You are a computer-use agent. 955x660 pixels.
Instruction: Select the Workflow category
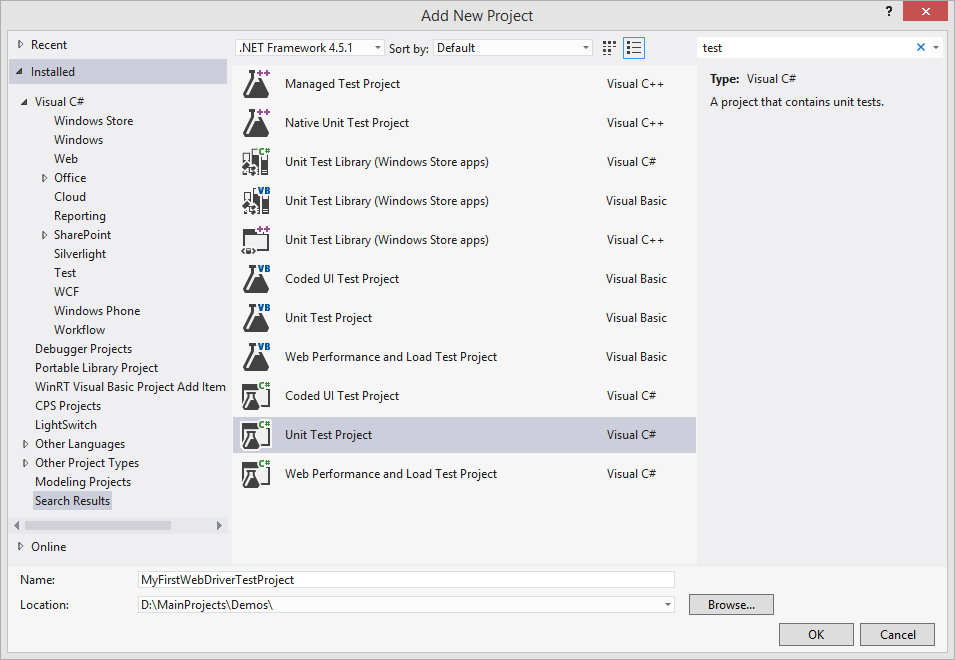(79, 329)
